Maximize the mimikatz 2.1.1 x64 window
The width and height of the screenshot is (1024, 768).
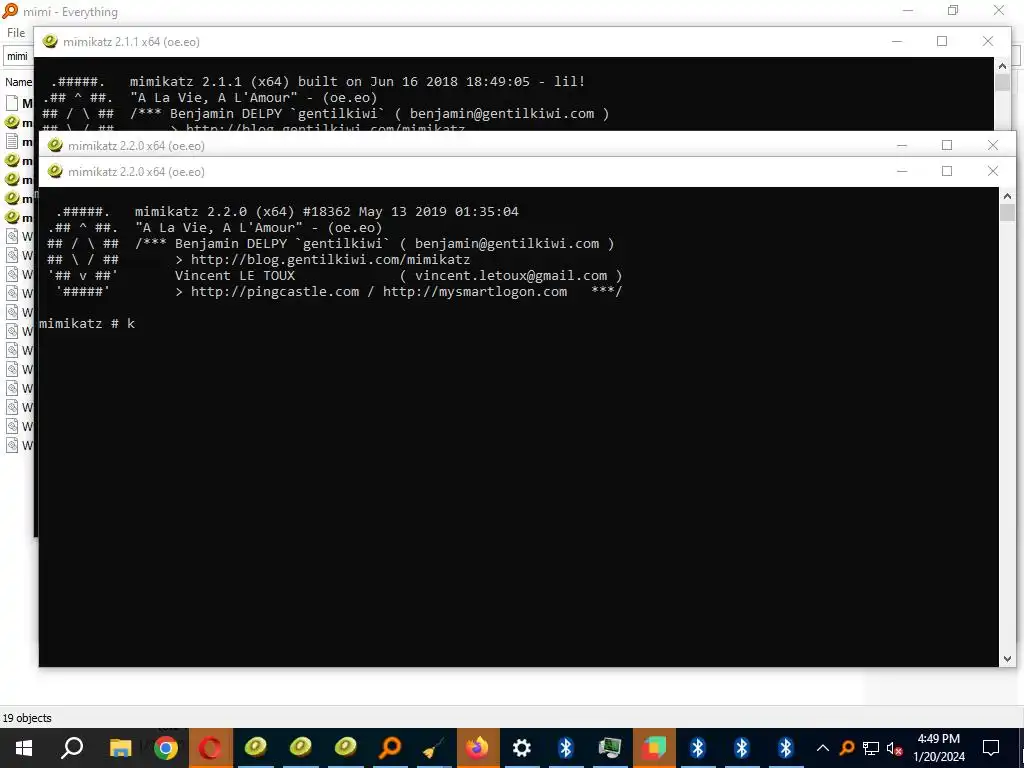[x=942, y=41]
